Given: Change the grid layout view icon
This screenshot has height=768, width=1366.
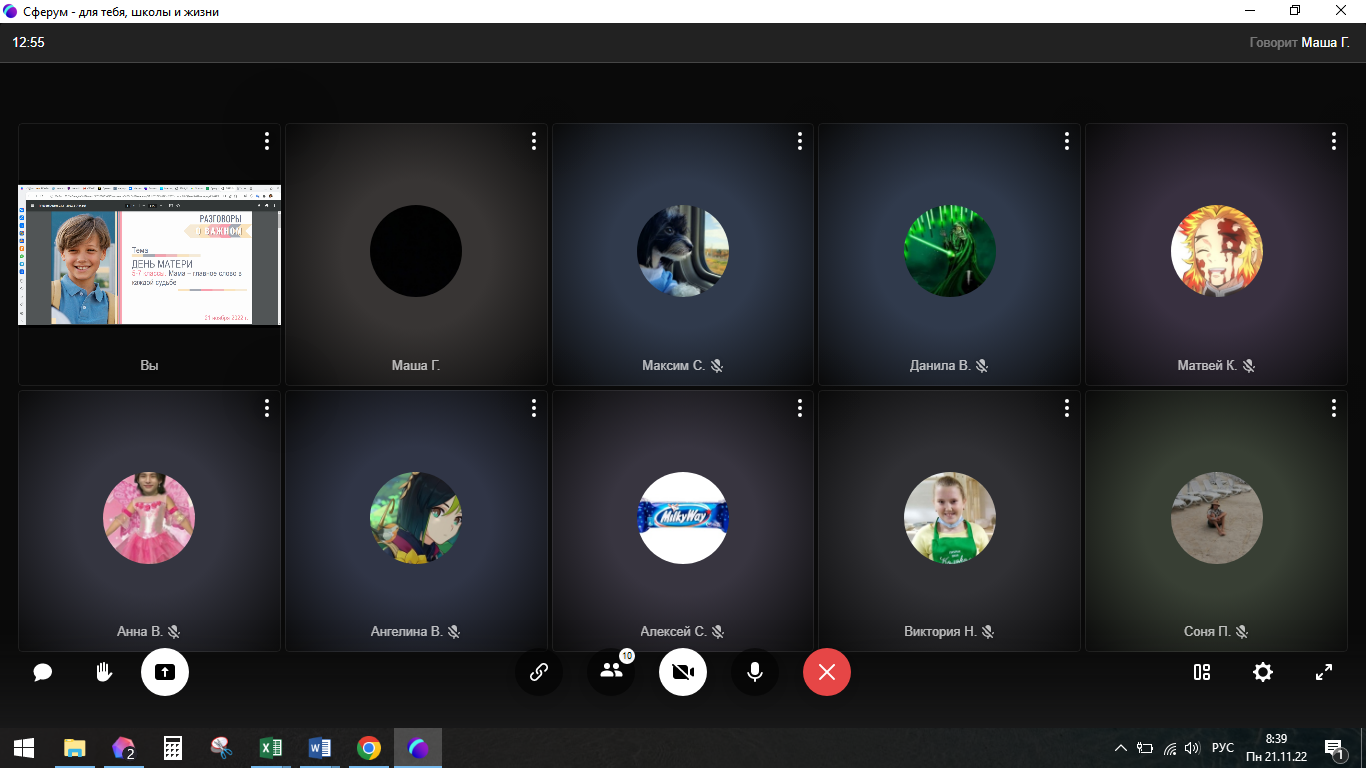Looking at the screenshot, I should click(x=1202, y=672).
